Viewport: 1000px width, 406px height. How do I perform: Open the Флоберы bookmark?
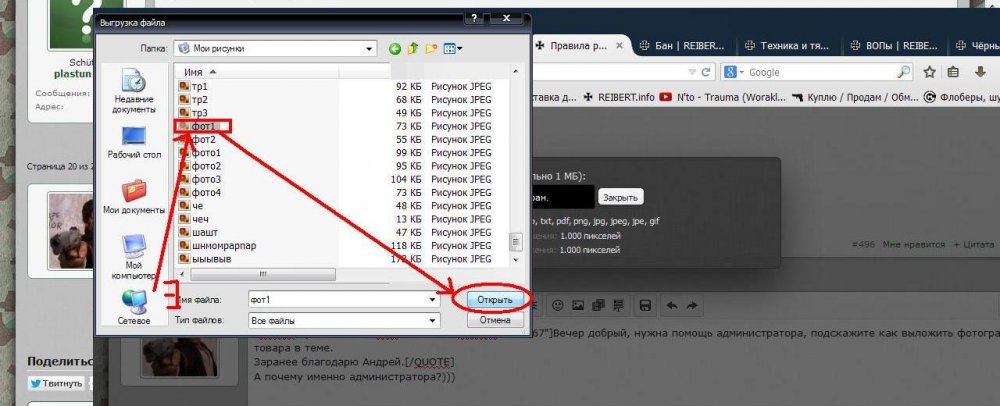point(962,97)
